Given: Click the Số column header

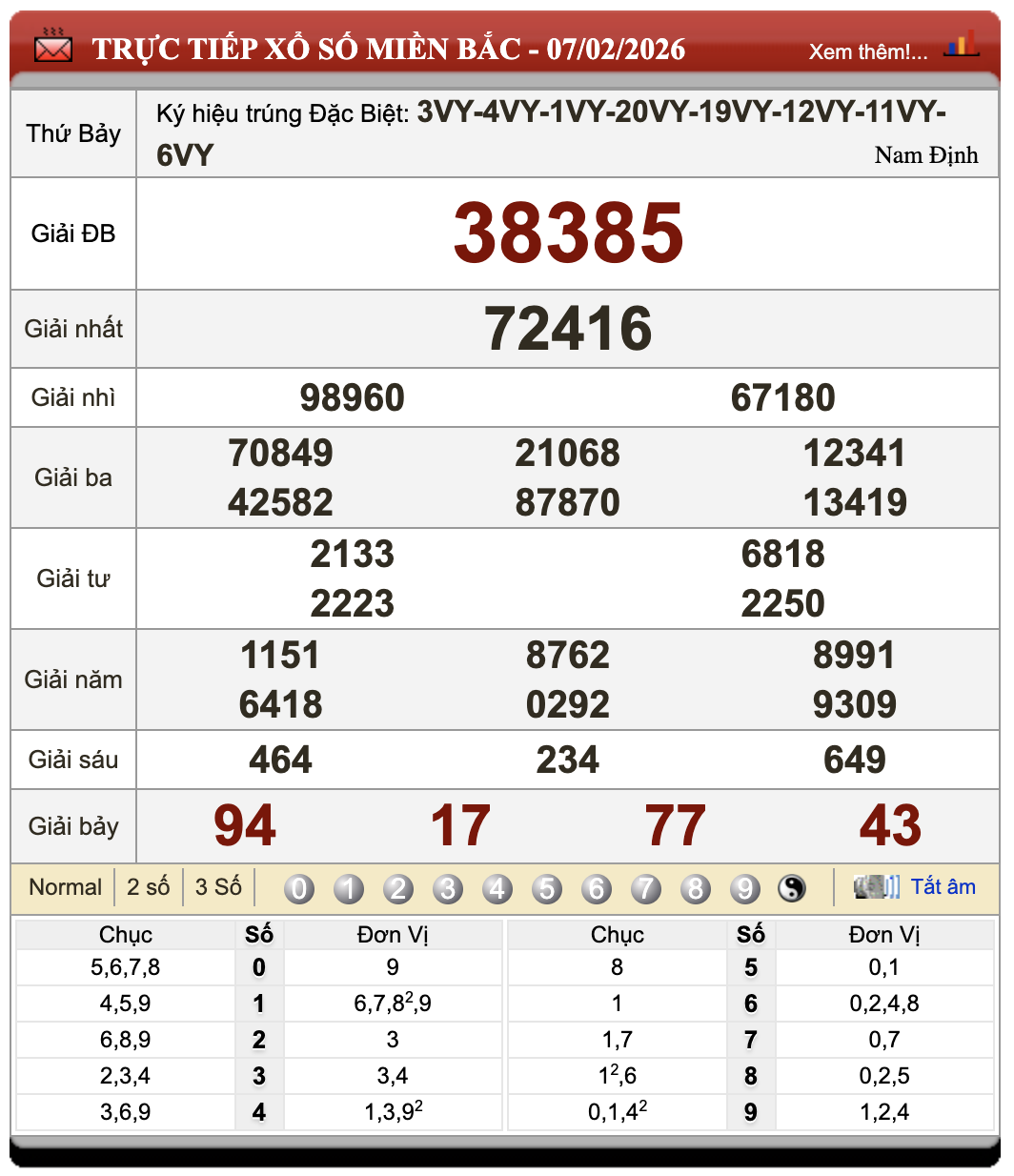Looking at the screenshot, I should 259,935.
